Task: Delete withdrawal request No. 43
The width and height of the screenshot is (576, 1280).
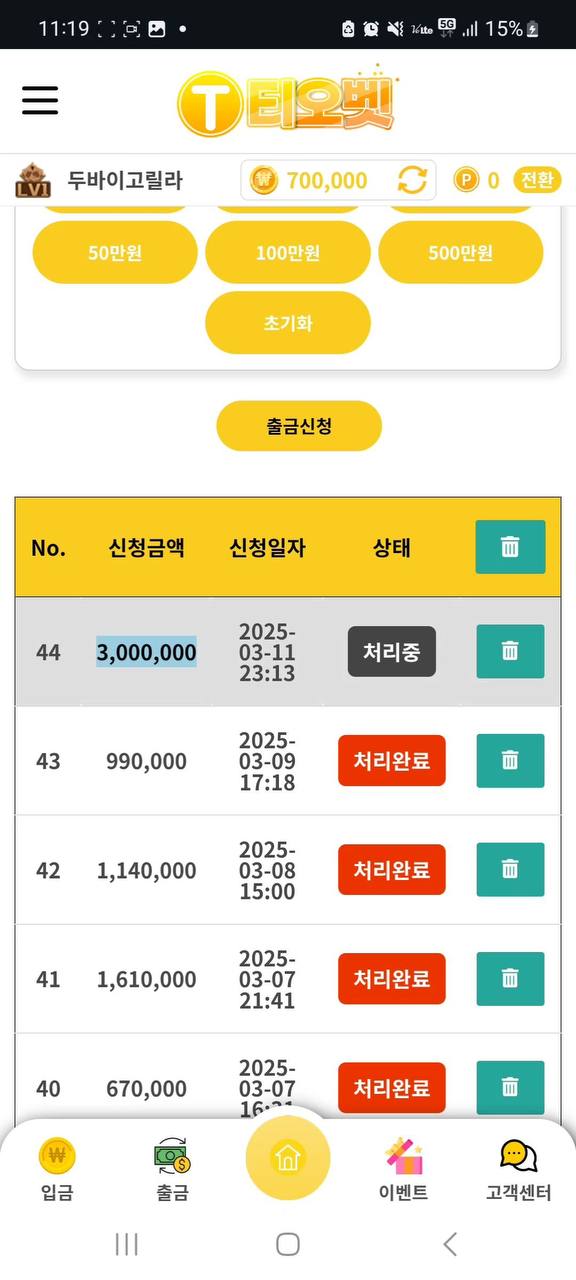Action: pyautogui.click(x=510, y=761)
